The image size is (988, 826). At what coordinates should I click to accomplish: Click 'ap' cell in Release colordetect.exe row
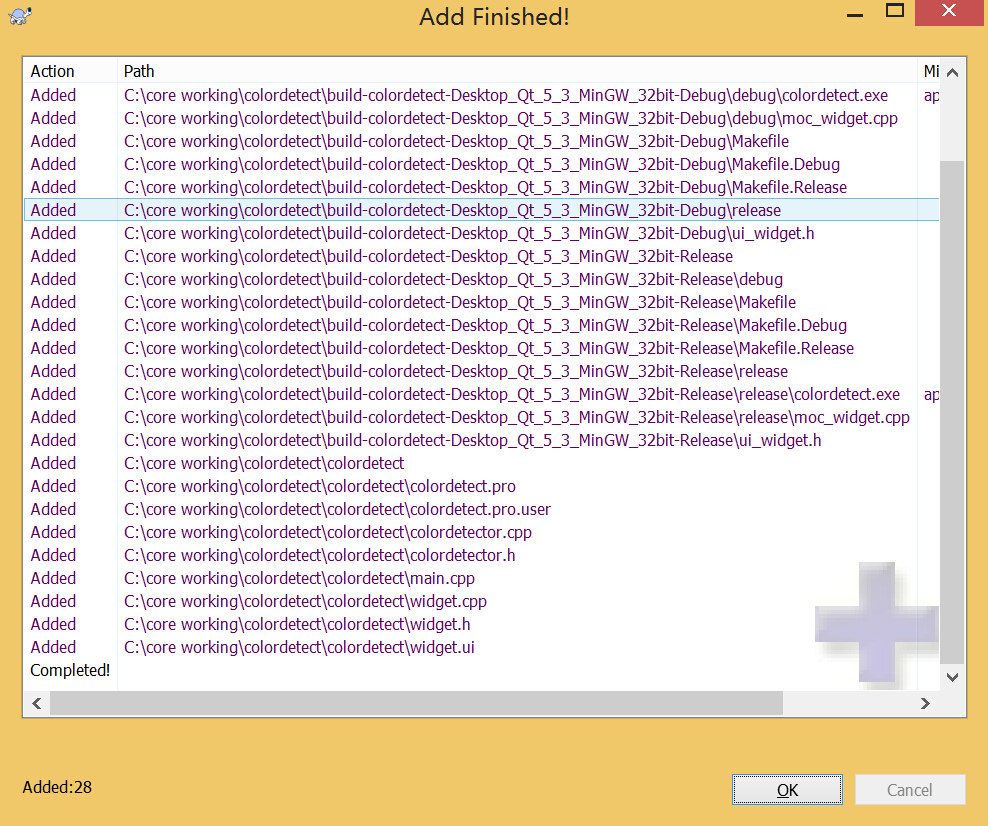[x=931, y=395]
